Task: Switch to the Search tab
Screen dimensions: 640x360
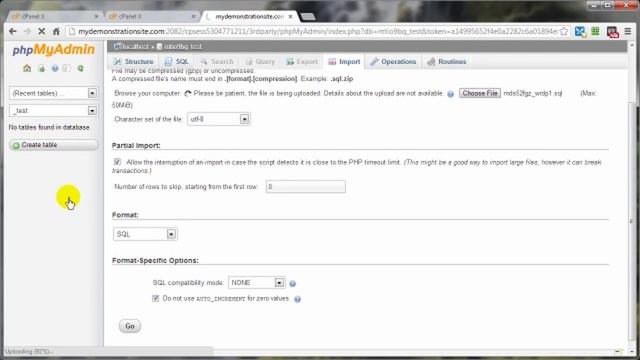Action: [217, 62]
